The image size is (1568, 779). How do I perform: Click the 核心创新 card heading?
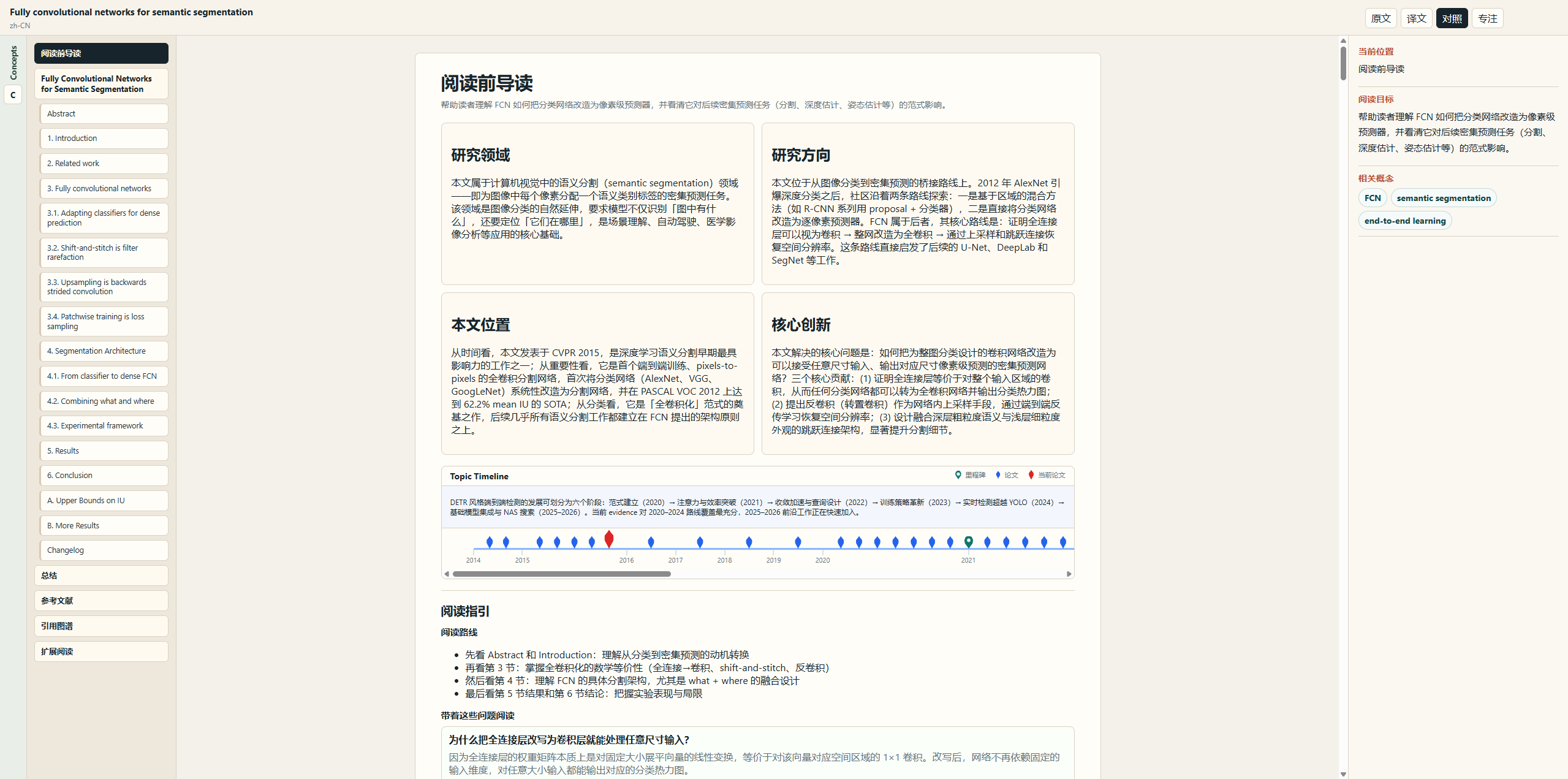pos(801,325)
